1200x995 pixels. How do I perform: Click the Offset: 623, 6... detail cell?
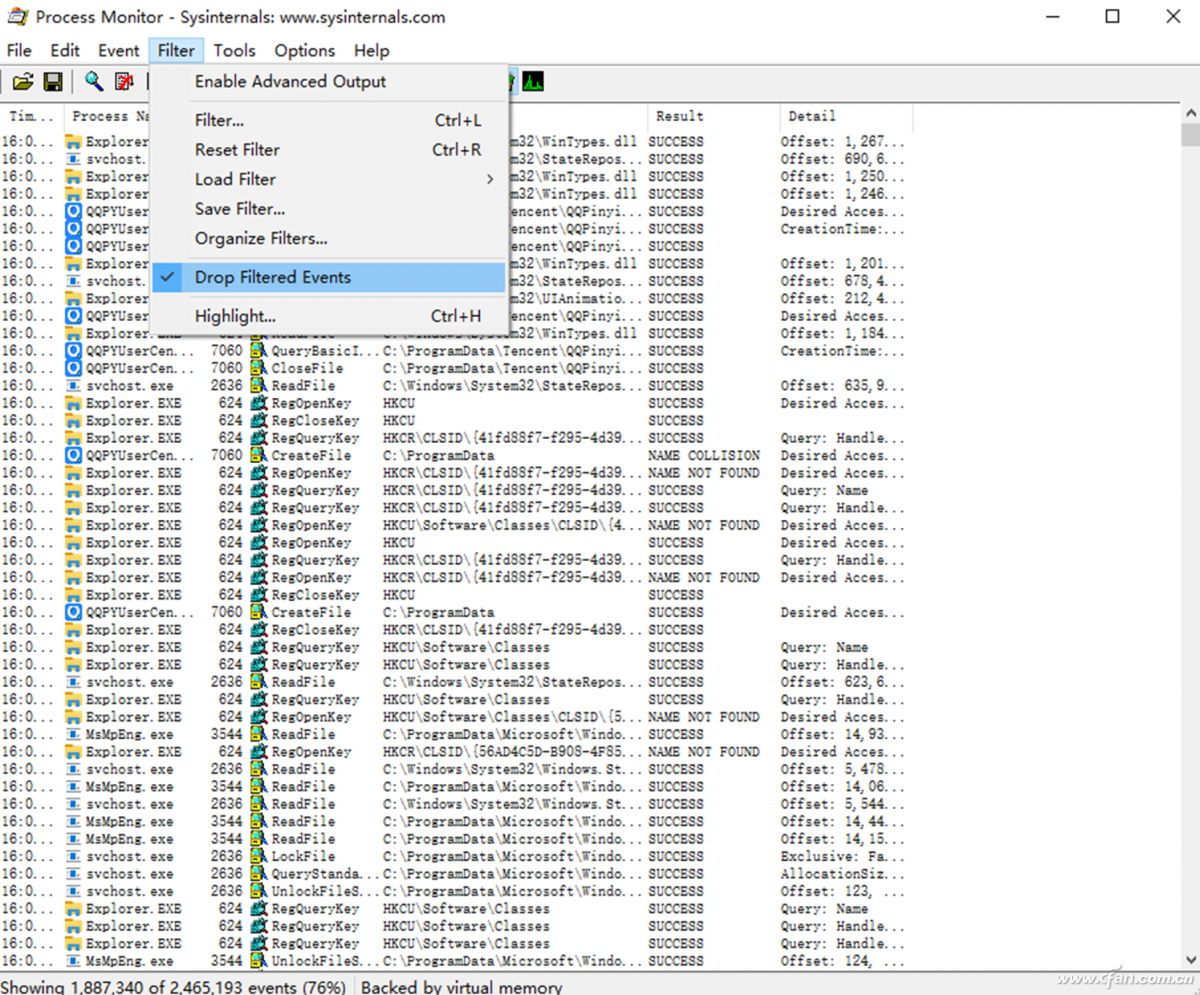[x=843, y=682]
